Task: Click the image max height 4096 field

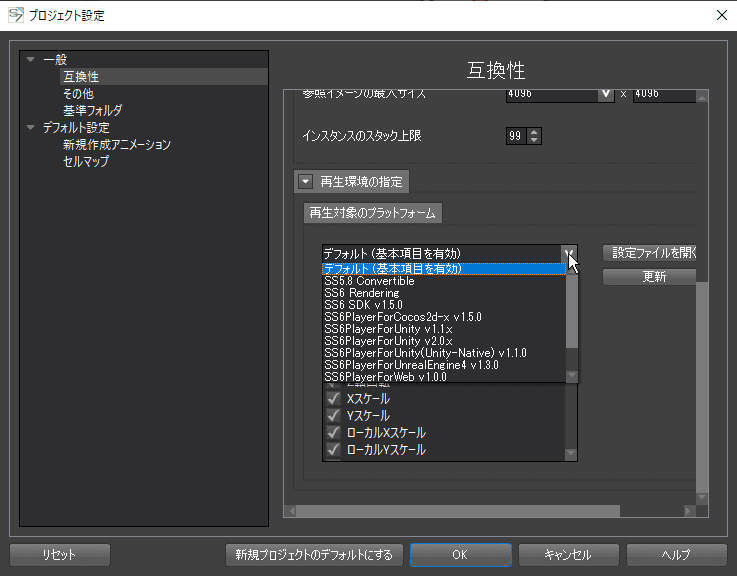Action: tap(664, 94)
